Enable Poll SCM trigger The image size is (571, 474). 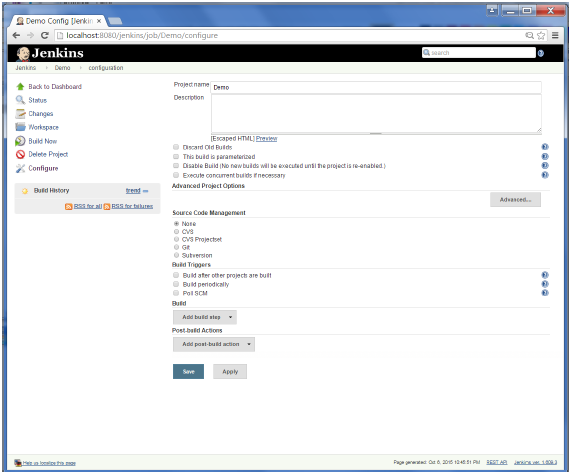tap(176, 293)
